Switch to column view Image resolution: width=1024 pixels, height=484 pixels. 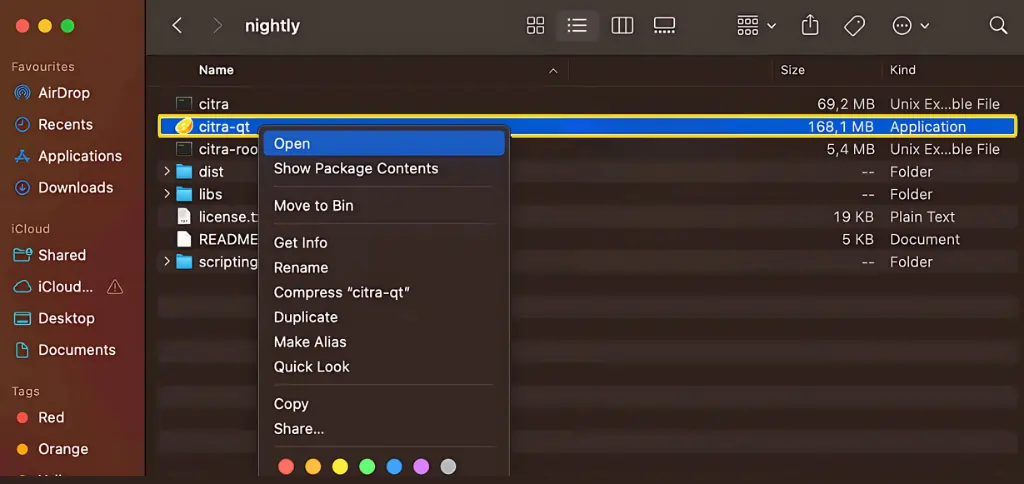622,26
